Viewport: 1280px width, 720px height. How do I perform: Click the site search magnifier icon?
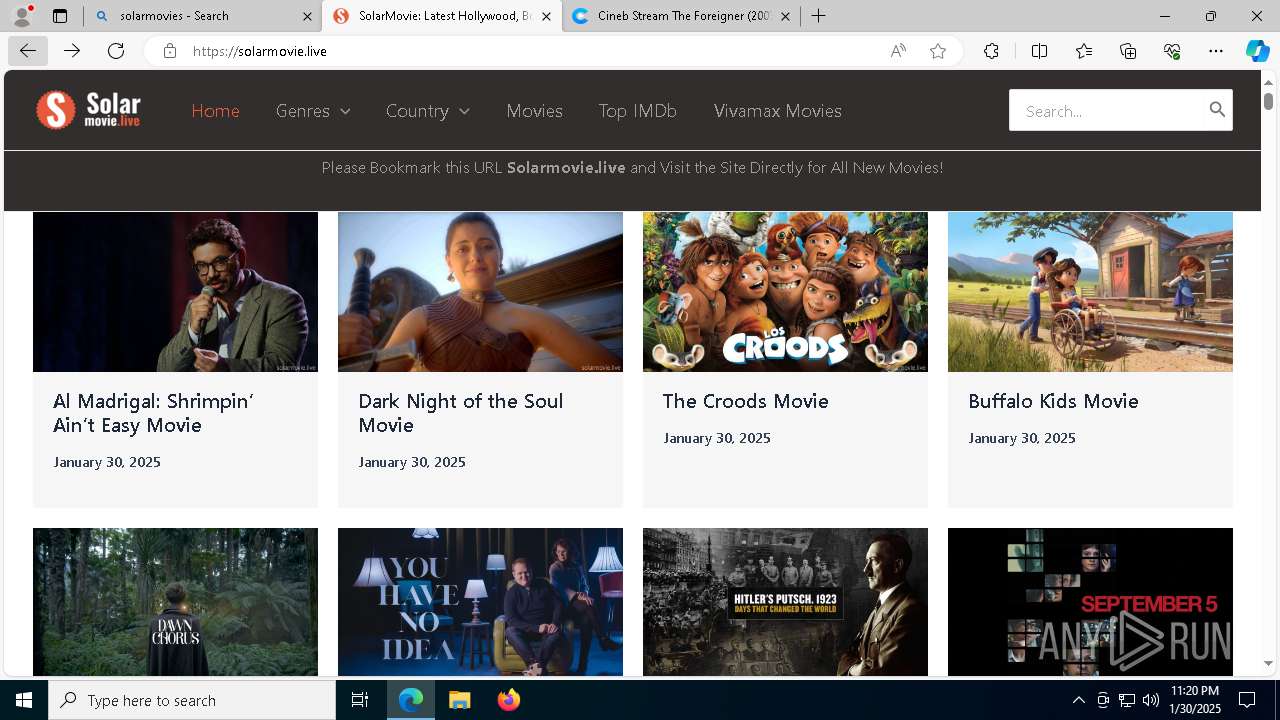[1217, 110]
